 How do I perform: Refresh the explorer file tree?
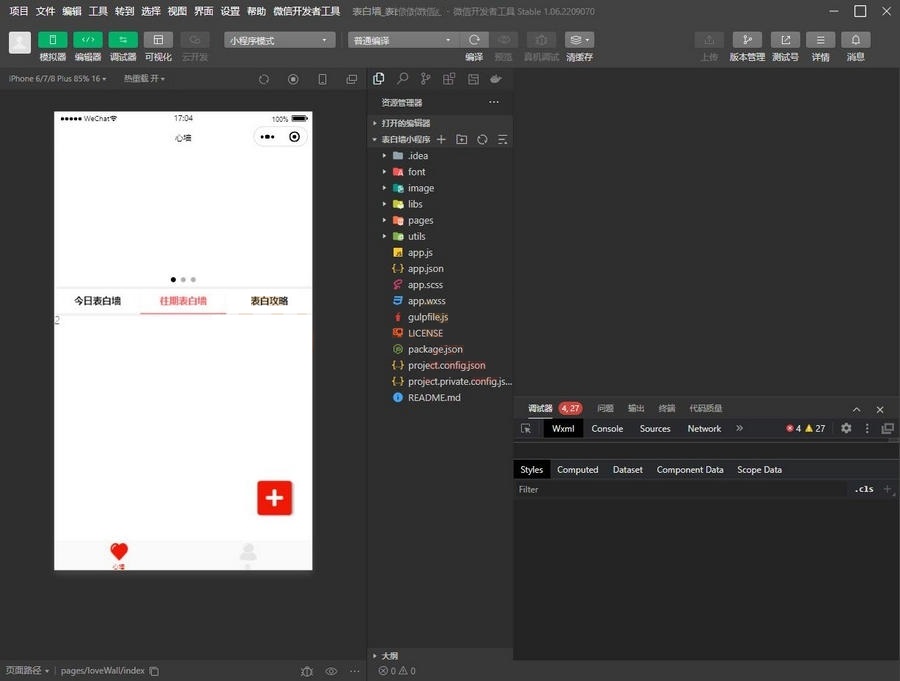482,139
